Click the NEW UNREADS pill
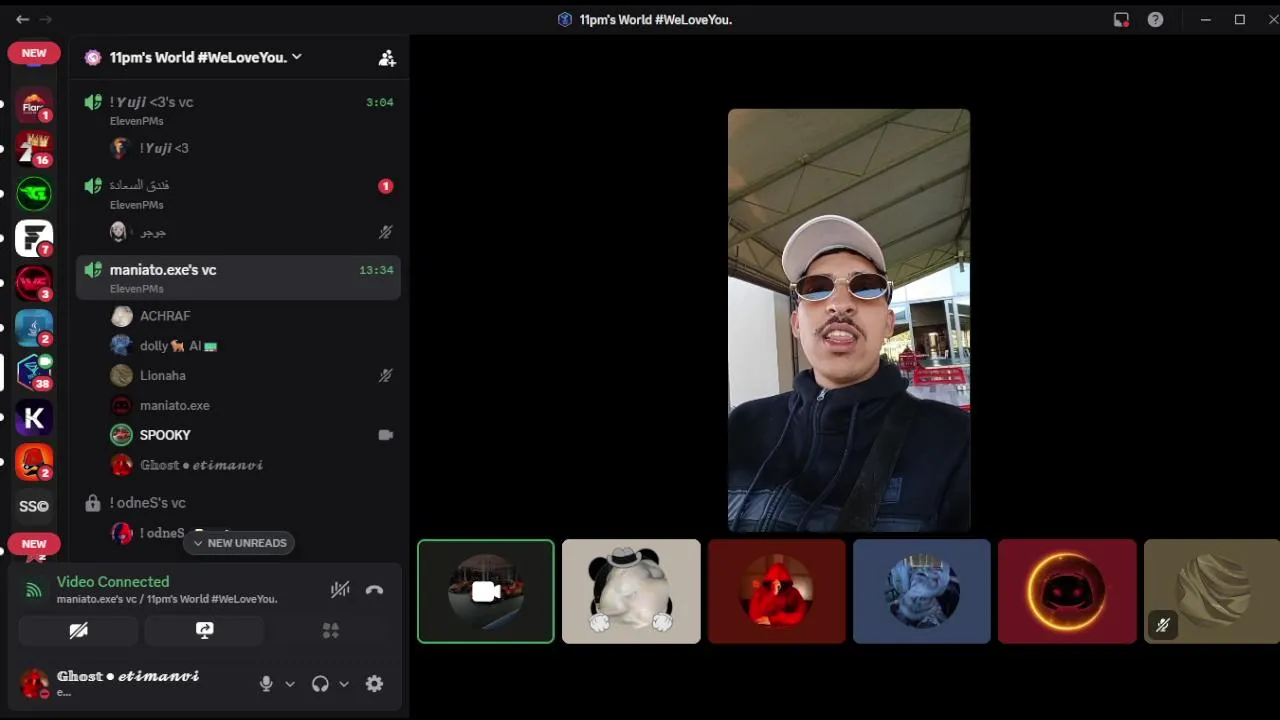 click(x=240, y=543)
